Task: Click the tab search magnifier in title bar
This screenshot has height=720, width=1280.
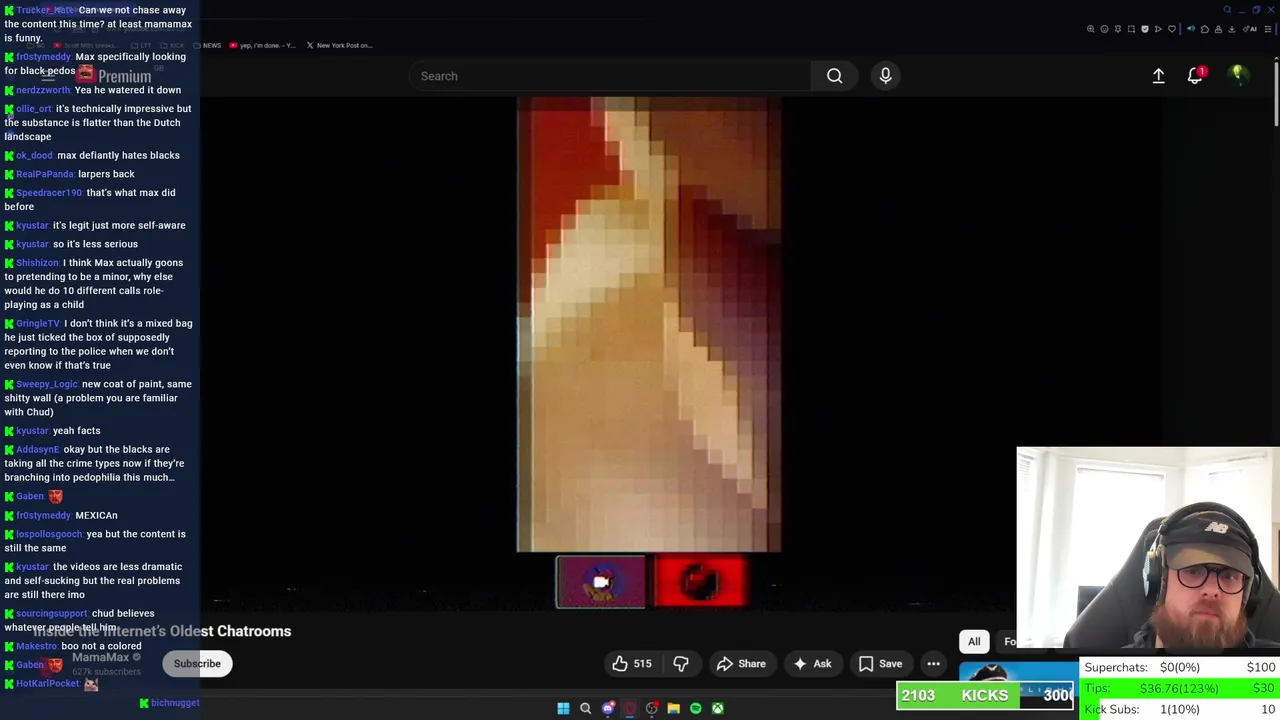Action: coord(1227,10)
